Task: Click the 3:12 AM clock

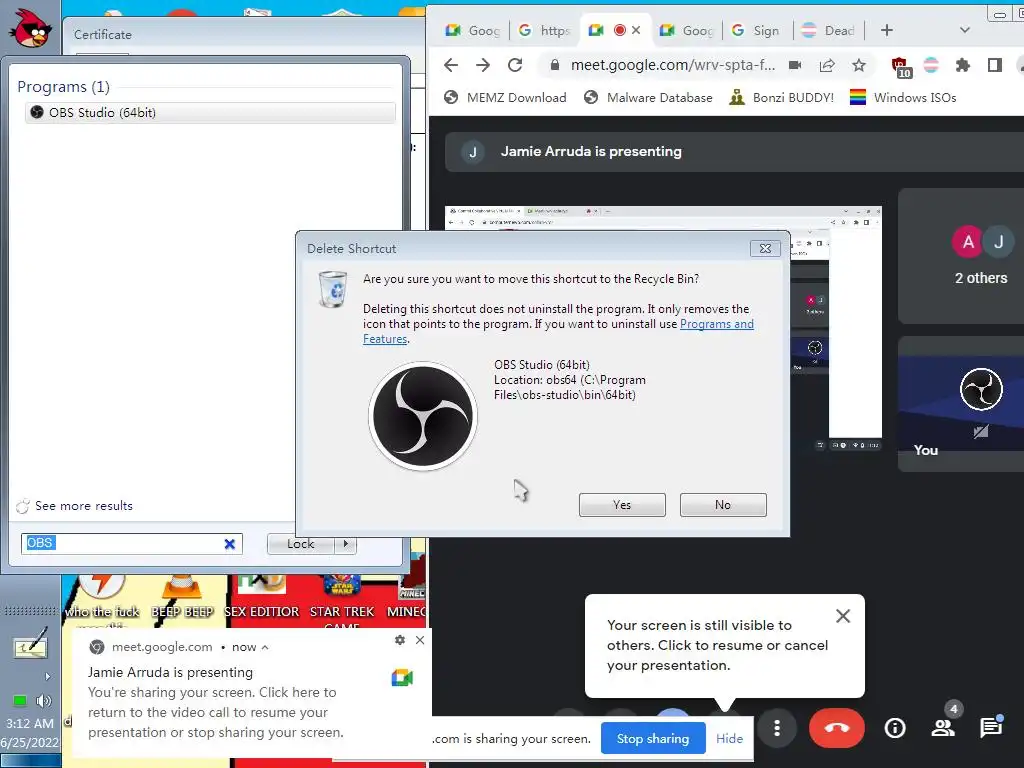Action: (29, 724)
